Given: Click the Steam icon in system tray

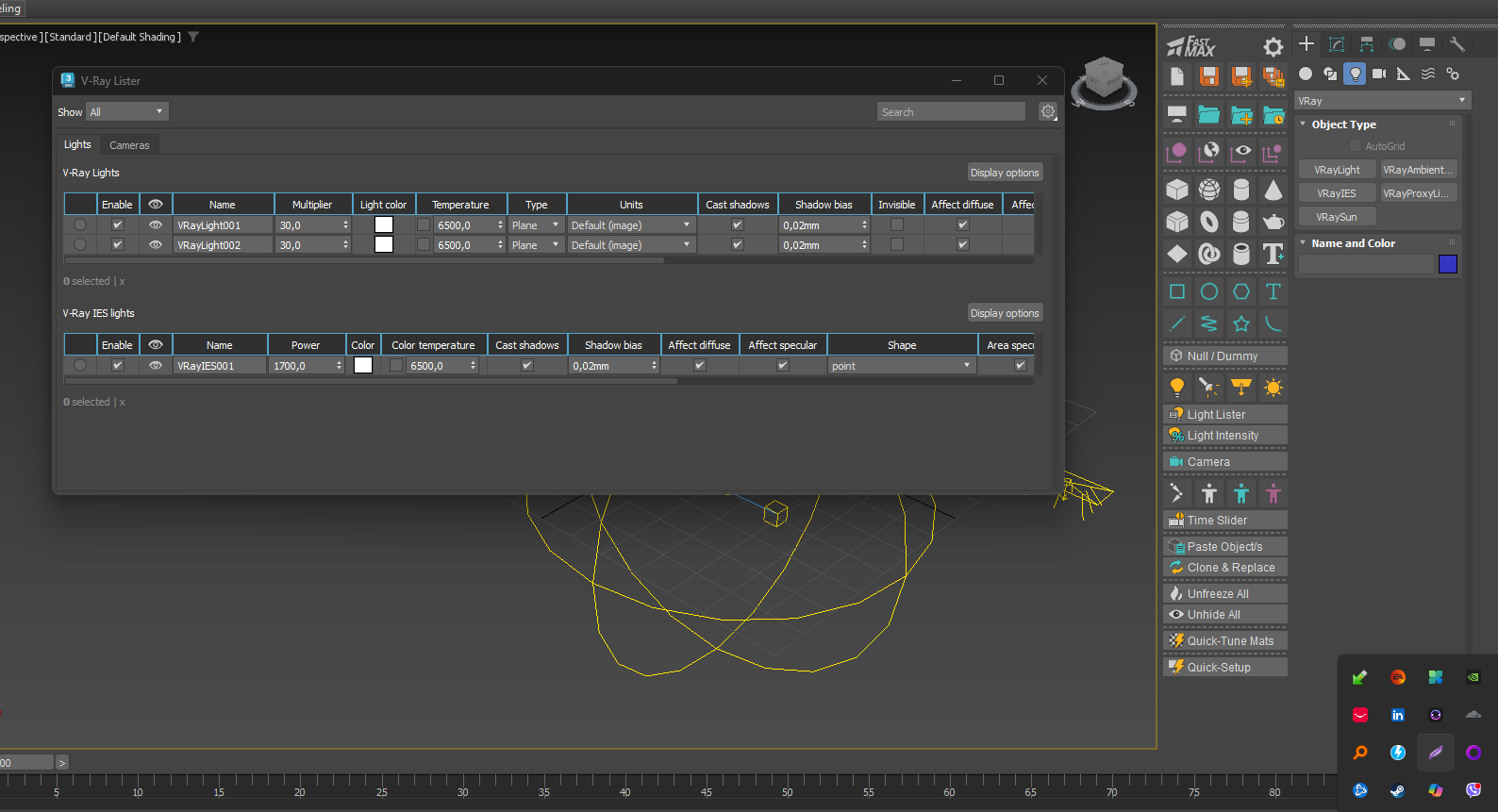Looking at the screenshot, I should click(1398, 790).
